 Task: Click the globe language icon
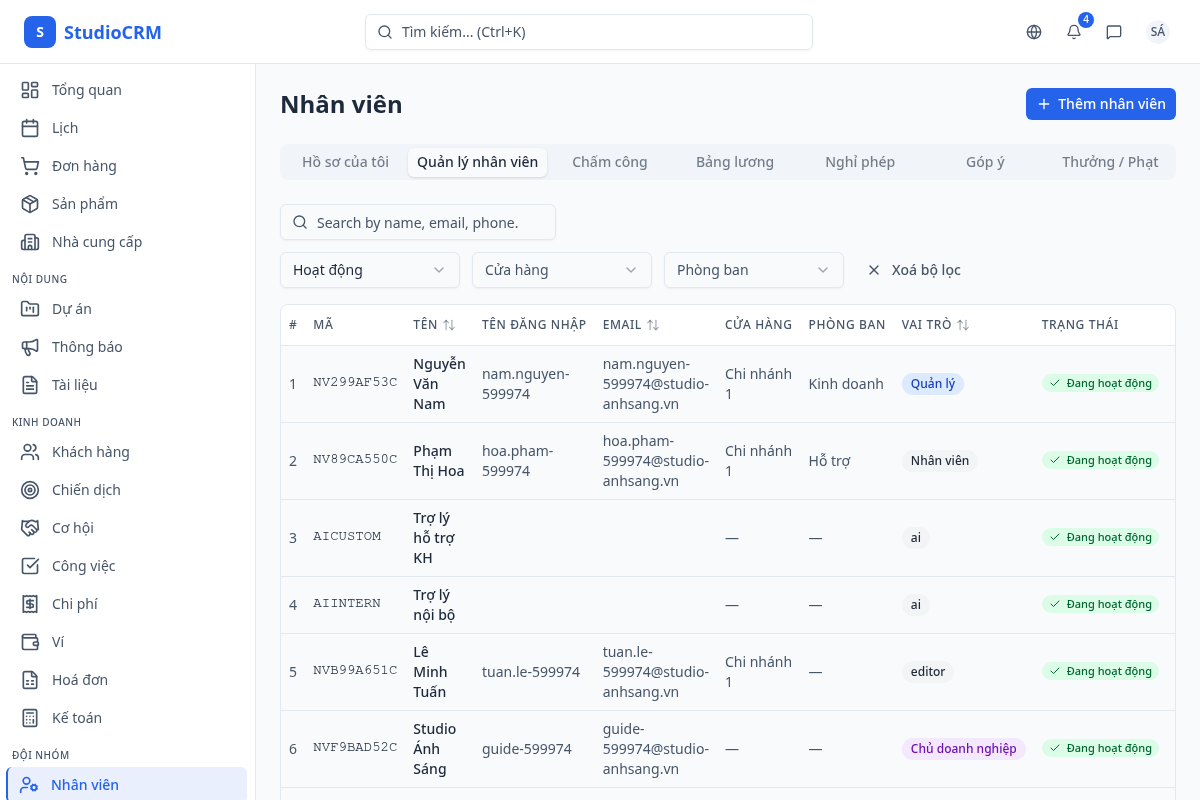pyautogui.click(x=1034, y=32)
